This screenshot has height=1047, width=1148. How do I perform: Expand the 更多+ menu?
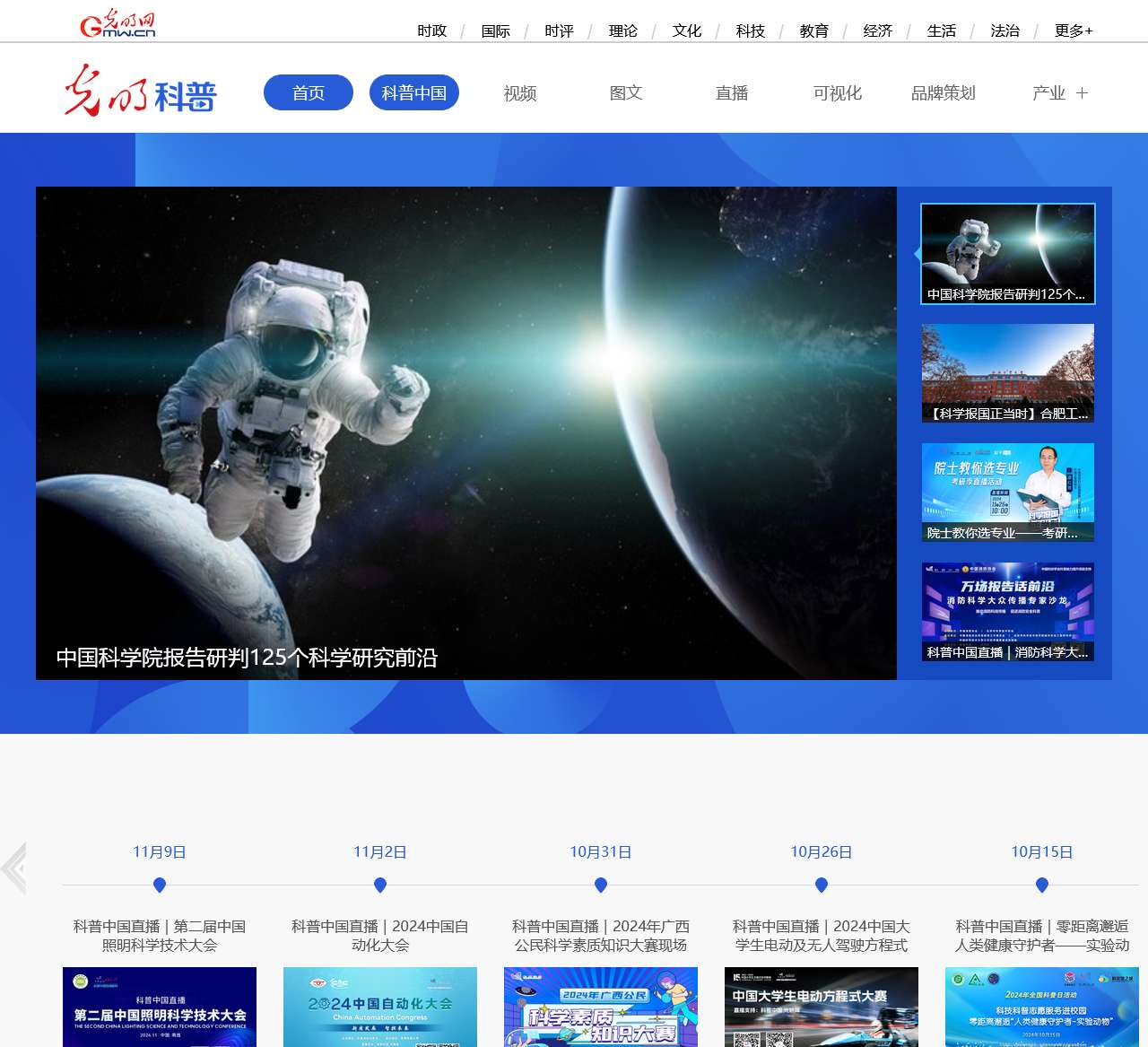[1074, 31]
